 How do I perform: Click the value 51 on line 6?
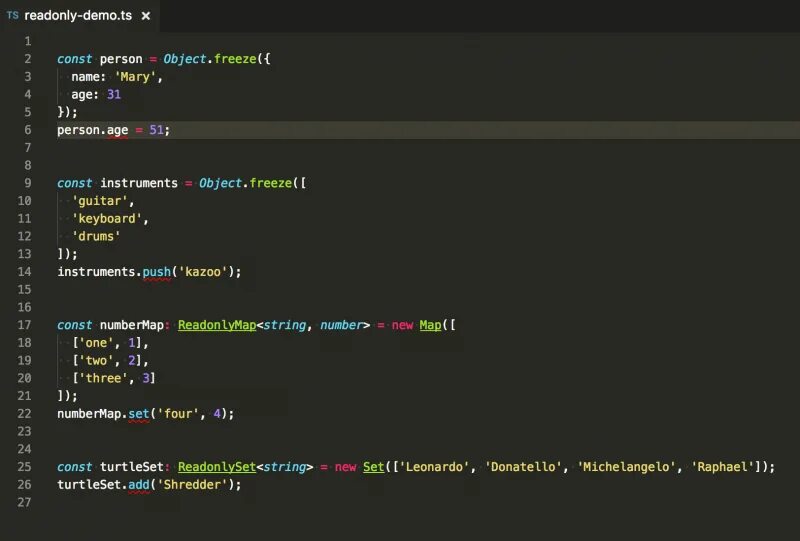point(156,130)
